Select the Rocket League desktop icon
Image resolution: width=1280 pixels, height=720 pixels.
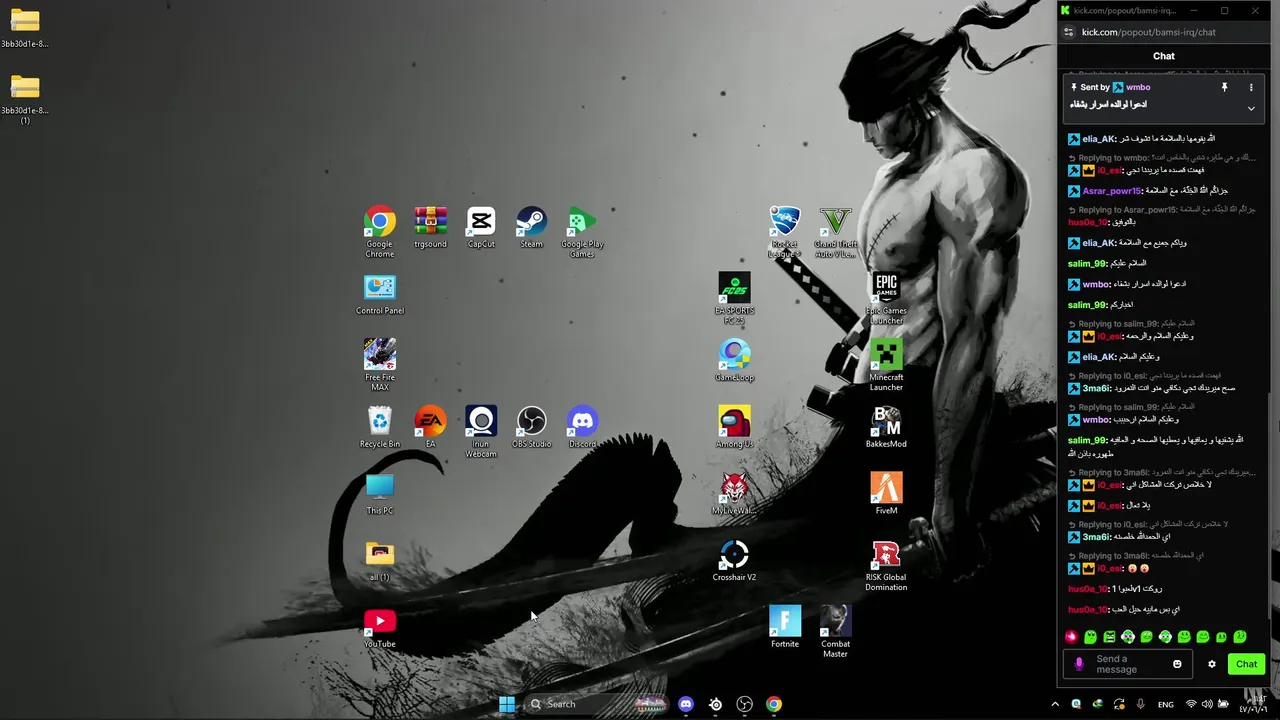(x=785, y=232)
